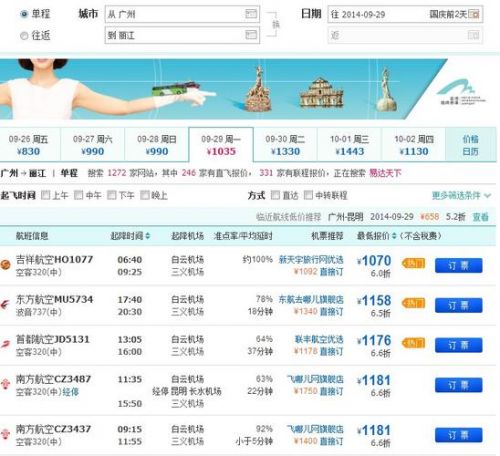Viewport: 500px width, 456px height.
Task: Click the return date field 返
Action: tap(405, 35)
